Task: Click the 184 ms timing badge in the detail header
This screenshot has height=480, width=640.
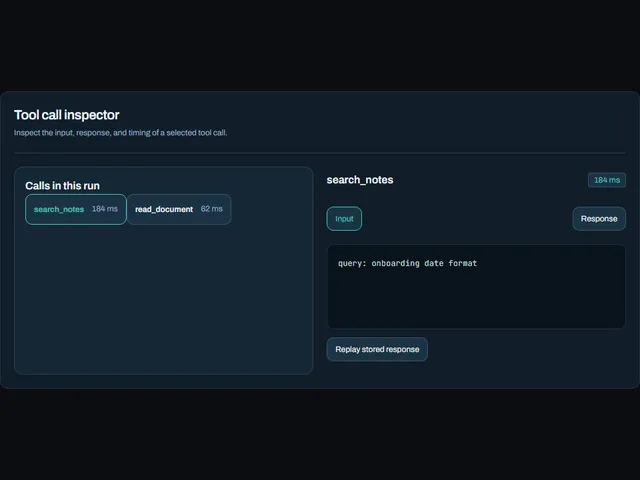Action: (x=607, y=180)
